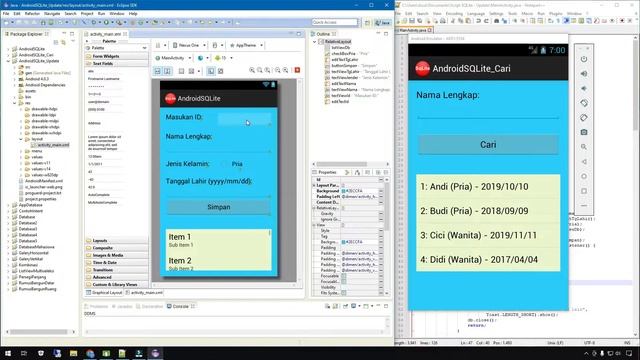Click the emulation viewport toggle icon in the layout toolbar

[x=211, y=71]
